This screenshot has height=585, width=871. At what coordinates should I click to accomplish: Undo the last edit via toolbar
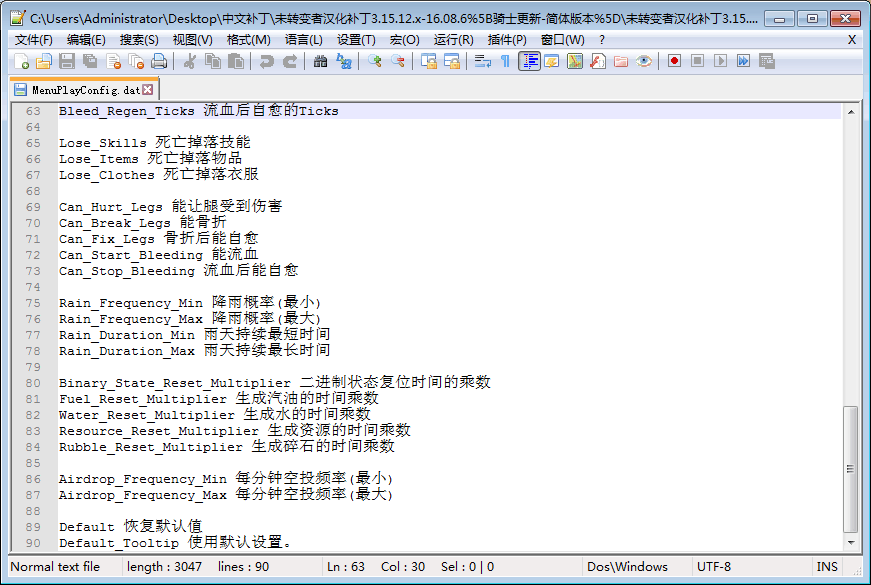click(266, 61)
